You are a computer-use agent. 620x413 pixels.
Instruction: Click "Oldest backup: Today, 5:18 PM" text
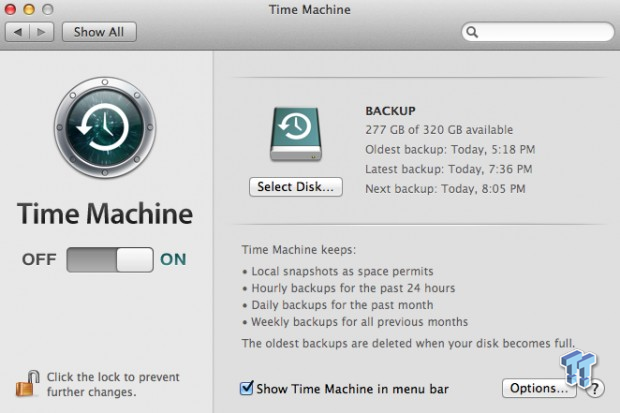450,150
